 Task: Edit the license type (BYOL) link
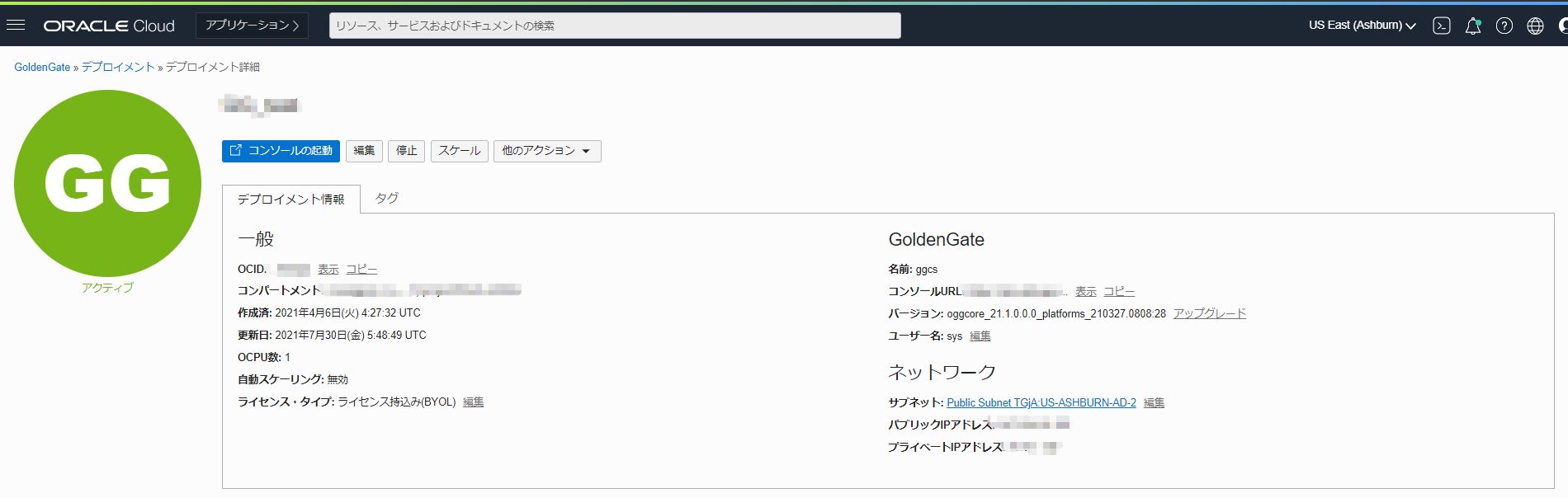(x=474, y=402)
